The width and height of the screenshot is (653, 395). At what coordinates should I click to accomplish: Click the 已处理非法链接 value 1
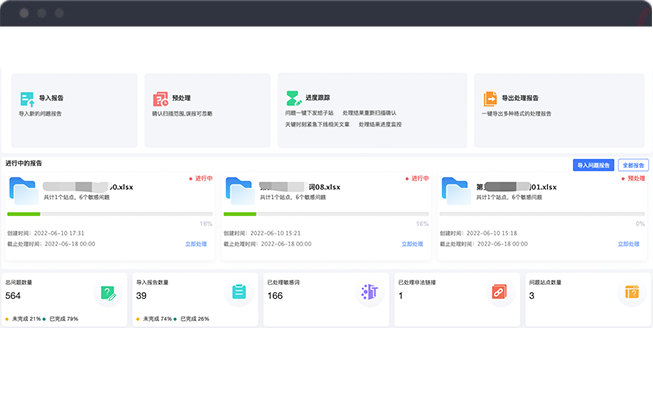[x=401, y=296]
